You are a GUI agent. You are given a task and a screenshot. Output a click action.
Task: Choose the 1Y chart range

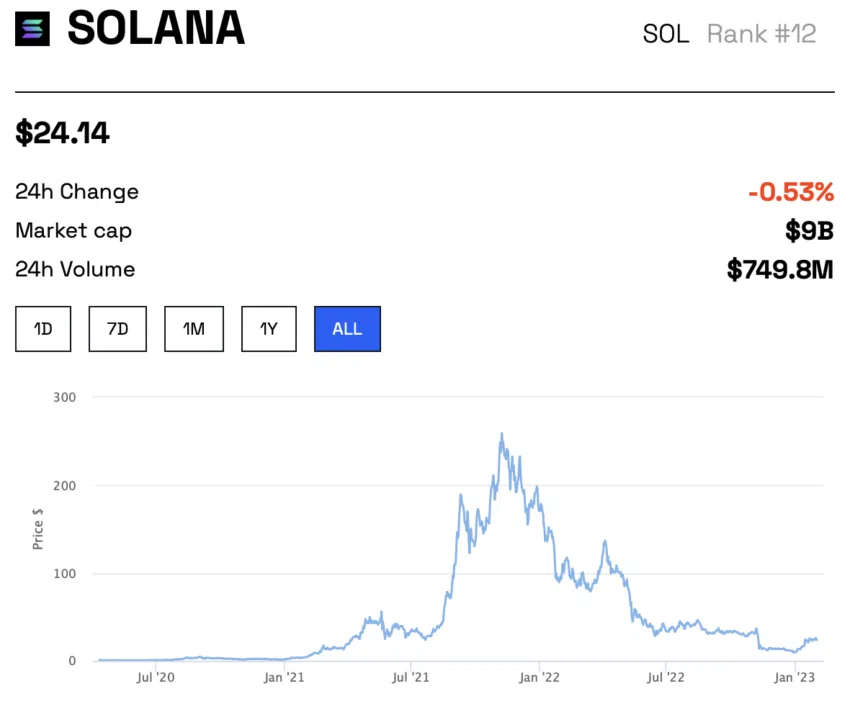tap(269, 329)
